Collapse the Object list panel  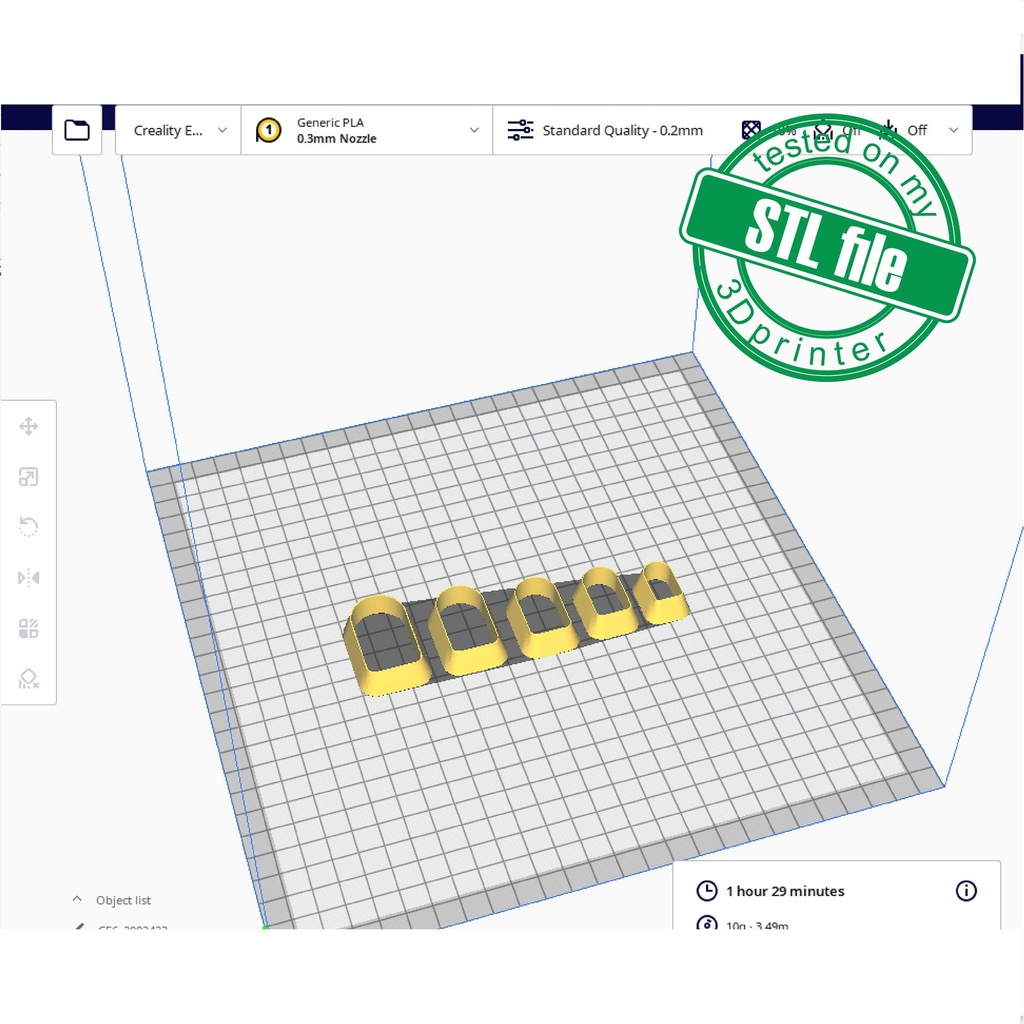tap(77, 900)
